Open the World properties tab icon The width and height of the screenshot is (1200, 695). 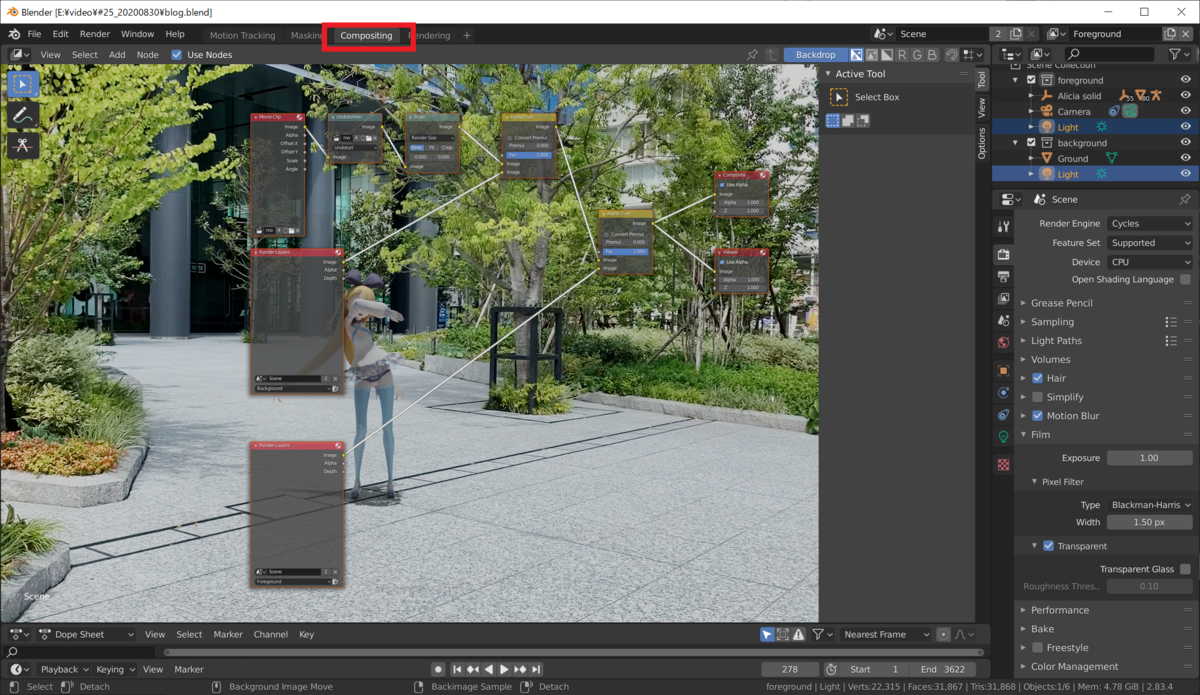(x=1003, y=342)
